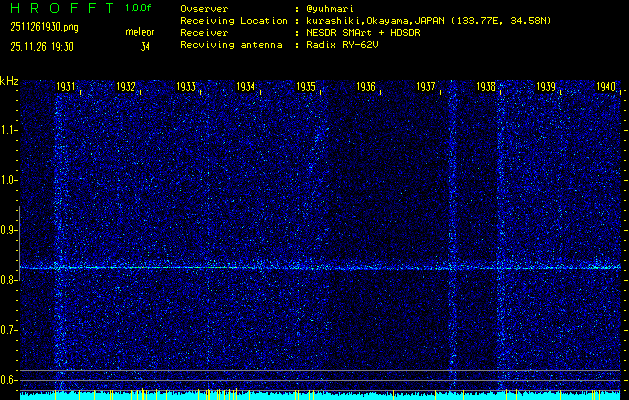The width and height of the screenshot is (629, 400).
Task: Click the HROFFT title text
Action: tap(62, 8)
